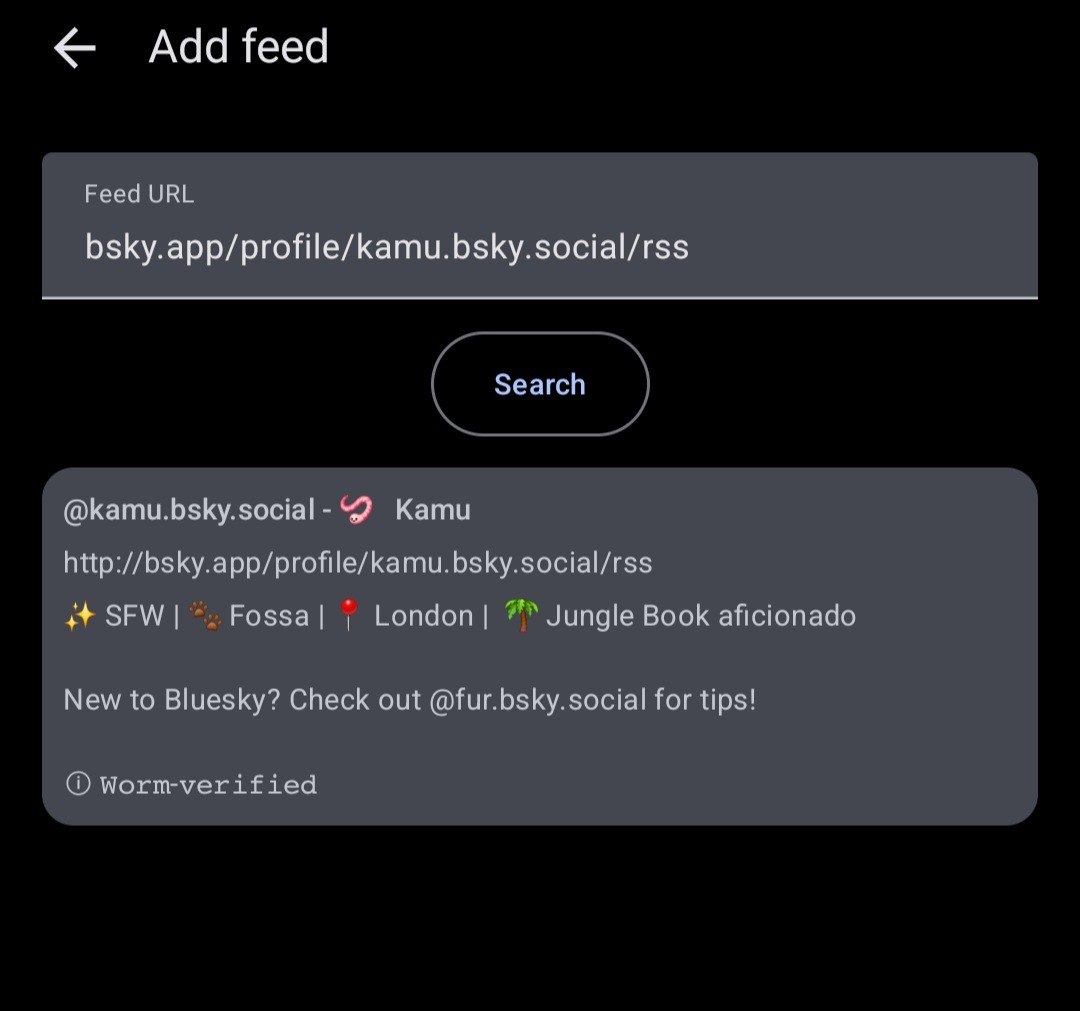Click the palm tree emoji
This screenshot has width=1080, height=1011.
pyautogui.click(x=520, y=615)
